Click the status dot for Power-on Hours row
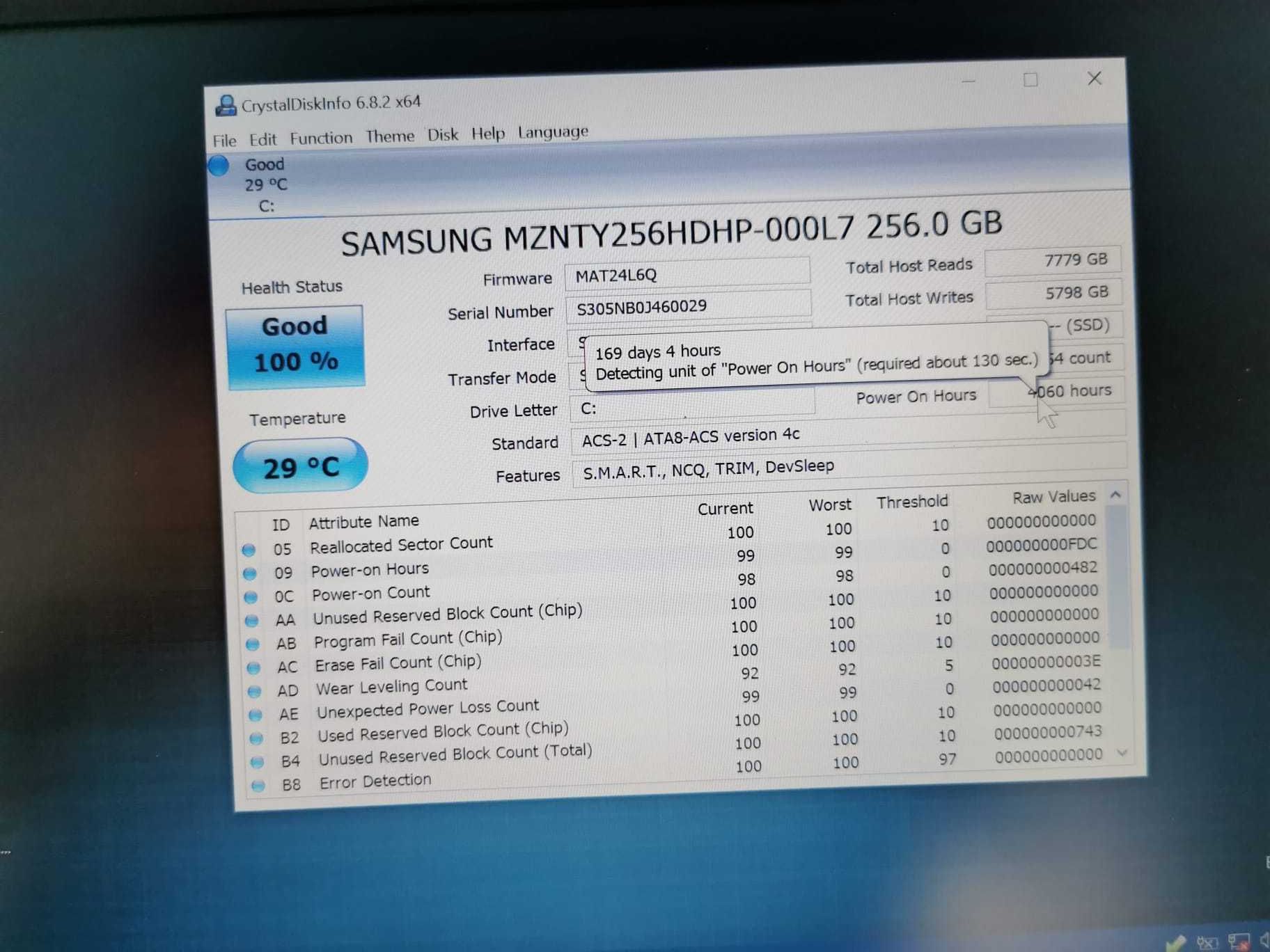Viewport: 1270px width, 952px height. (249, 574)
